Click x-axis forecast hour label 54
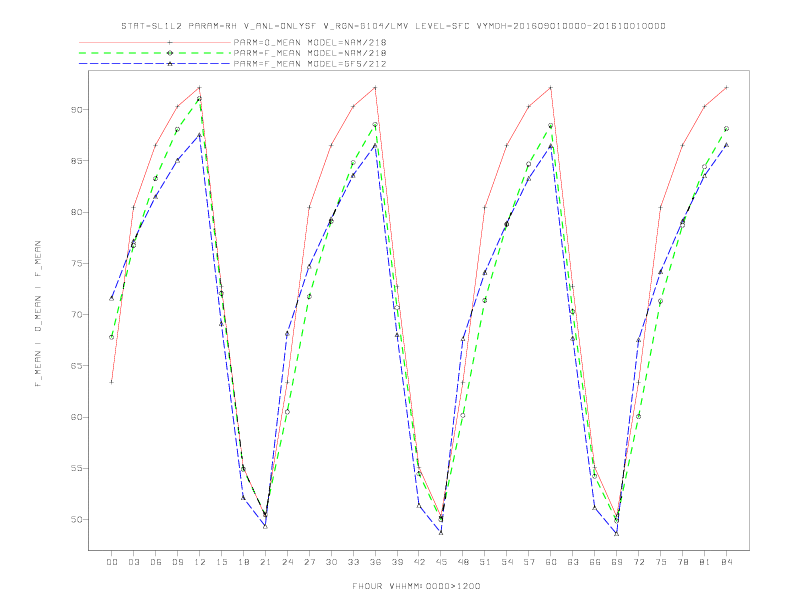Screen dimensions: 792x612 pos(507,562)
